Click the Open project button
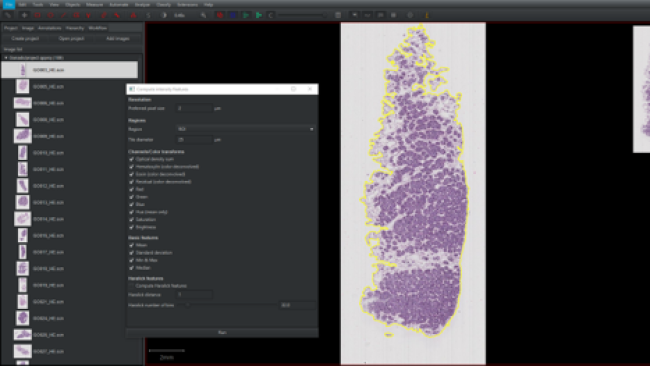 click(x=71, y=39)
